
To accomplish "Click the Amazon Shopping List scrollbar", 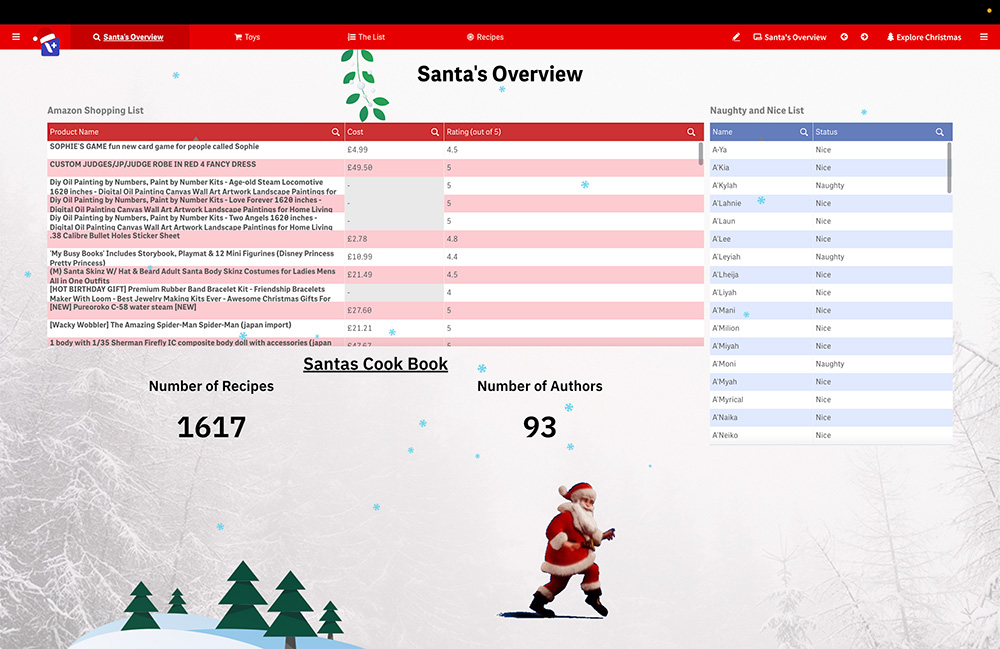I will pos(701,154).
